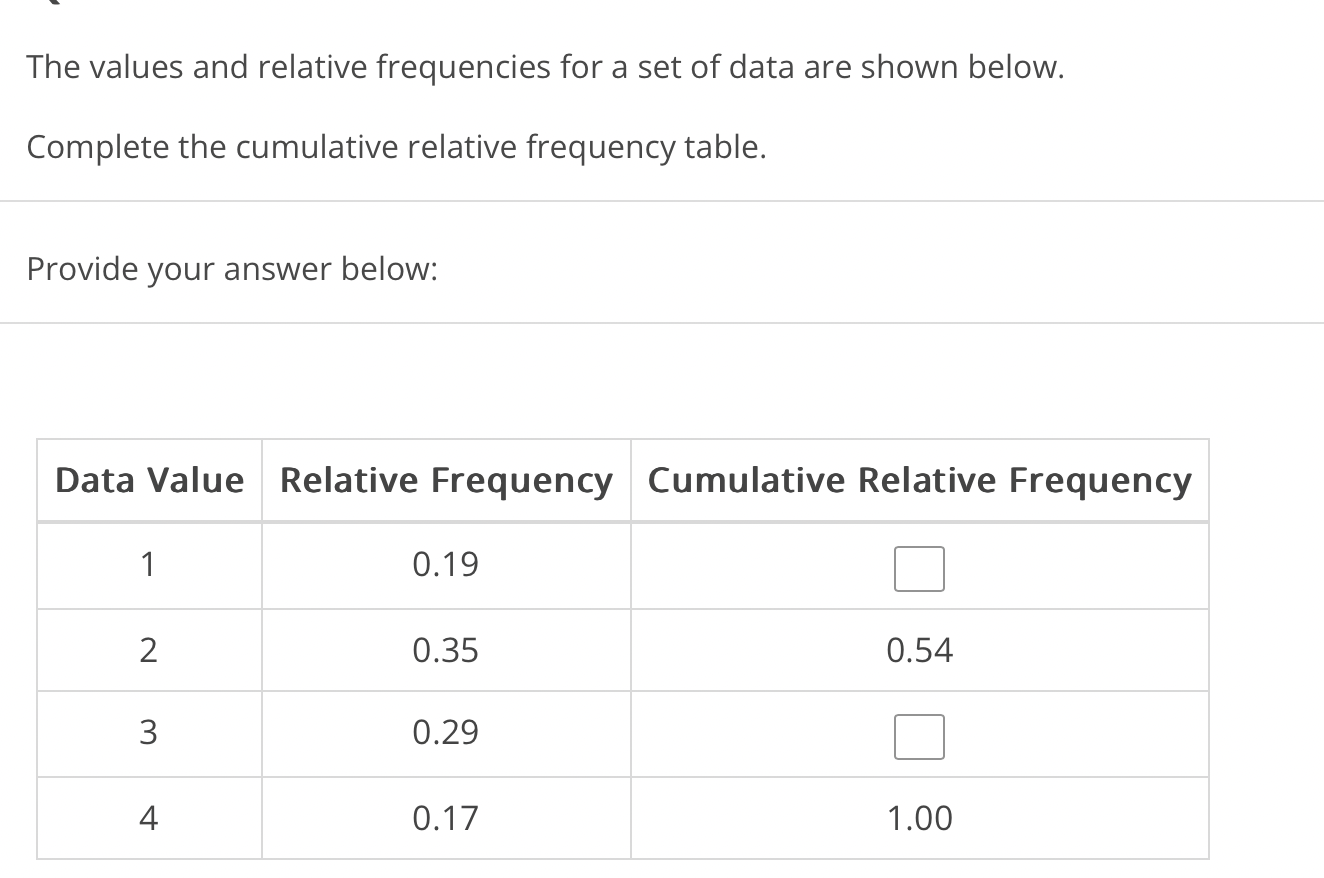Screen dimensions: 1324x878
Task: Click the 'Provide your answer below' text
Action: pos(232,270)
